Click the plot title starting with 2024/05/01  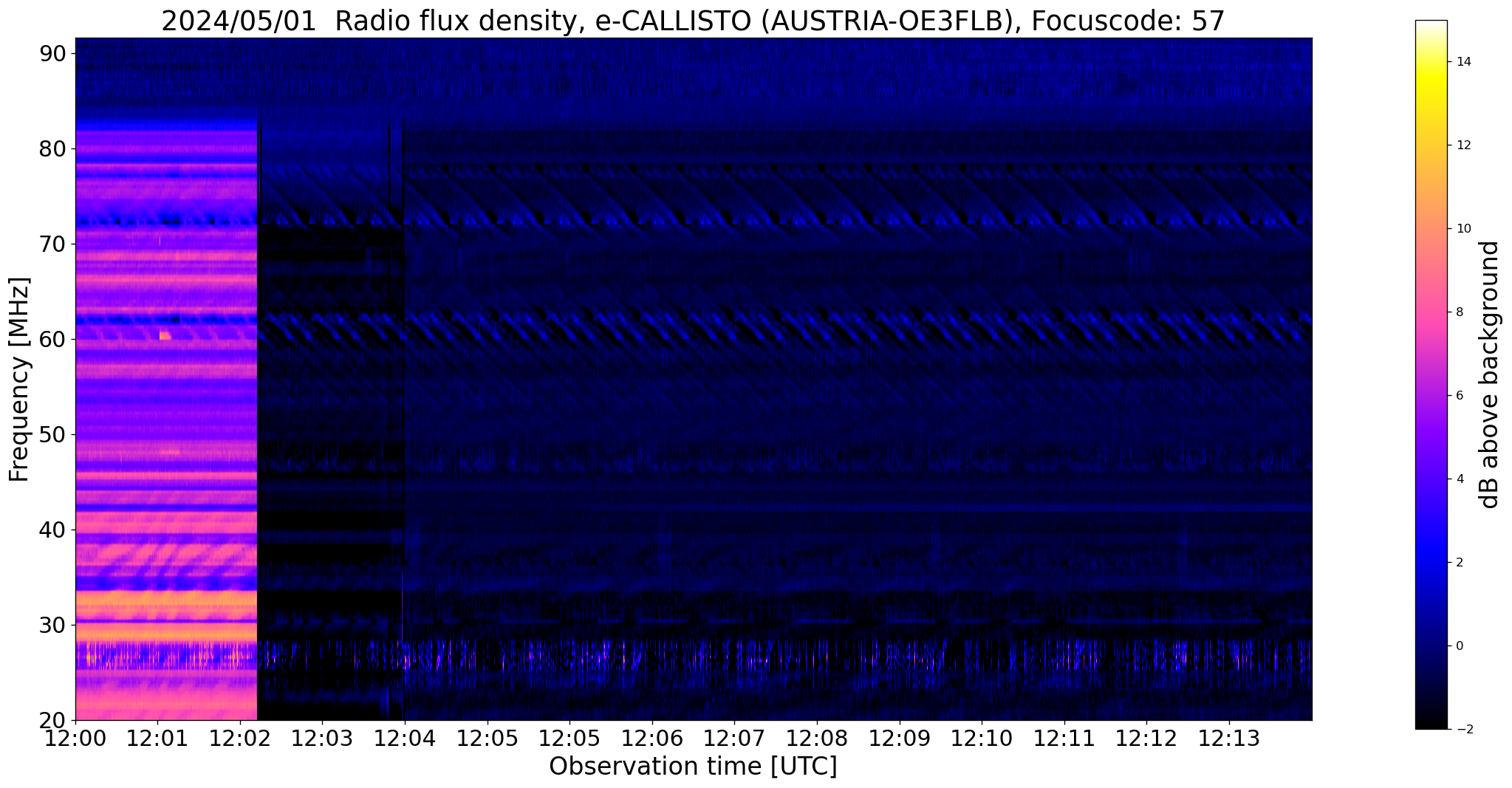(x=693, y=21)
